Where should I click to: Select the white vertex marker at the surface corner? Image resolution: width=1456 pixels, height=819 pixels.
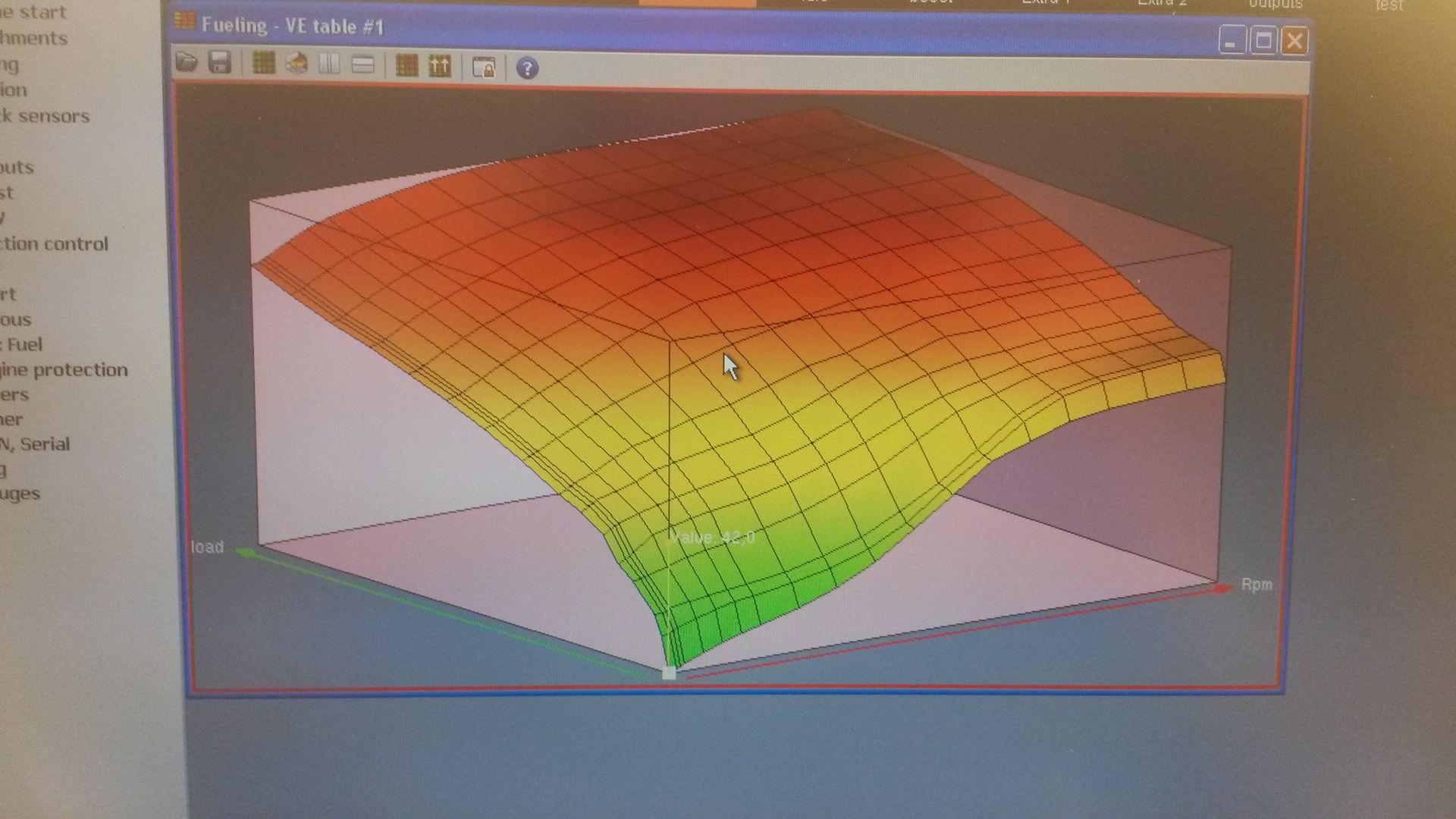669,673
